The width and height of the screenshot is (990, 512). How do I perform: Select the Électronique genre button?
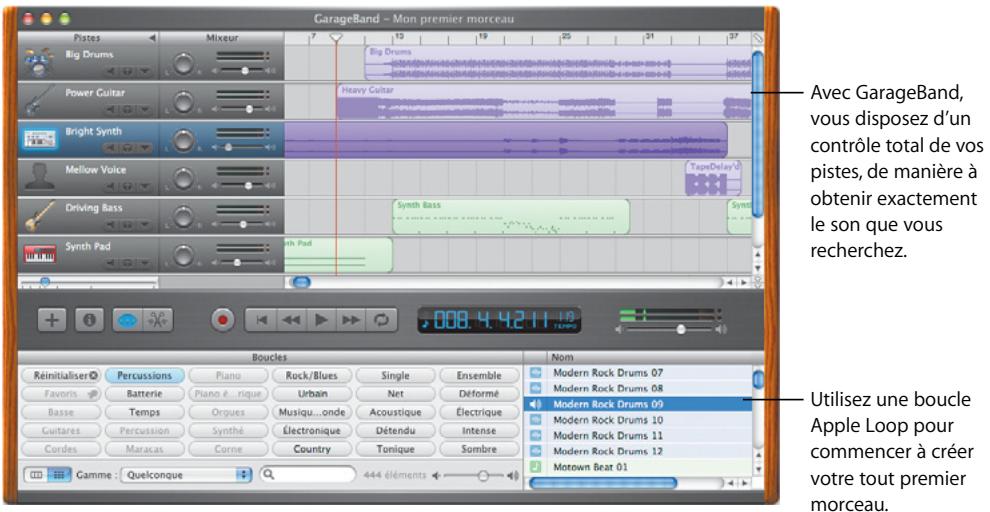(312, 431)
